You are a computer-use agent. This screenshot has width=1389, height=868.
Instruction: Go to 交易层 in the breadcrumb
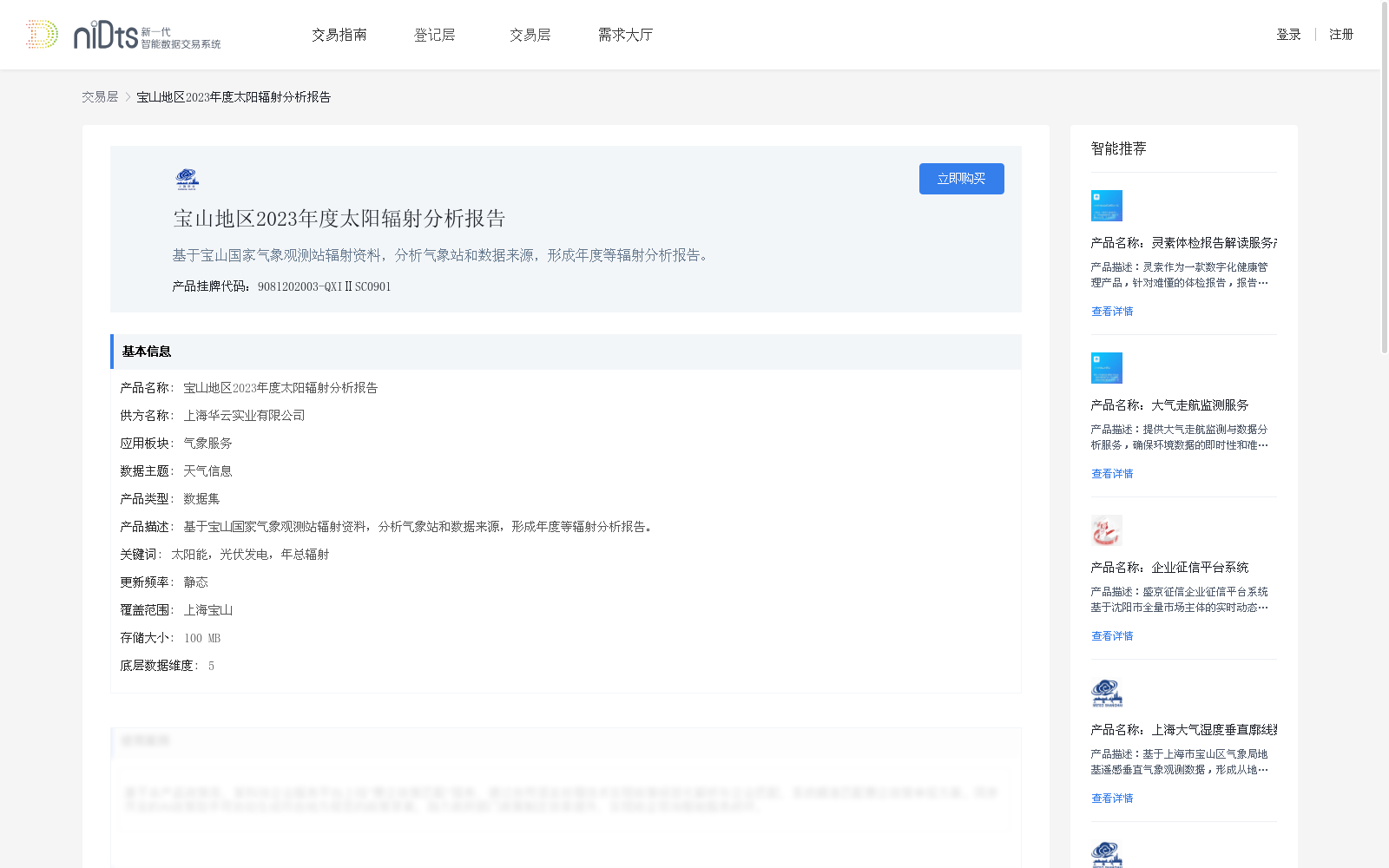click(x=100, y=97)
